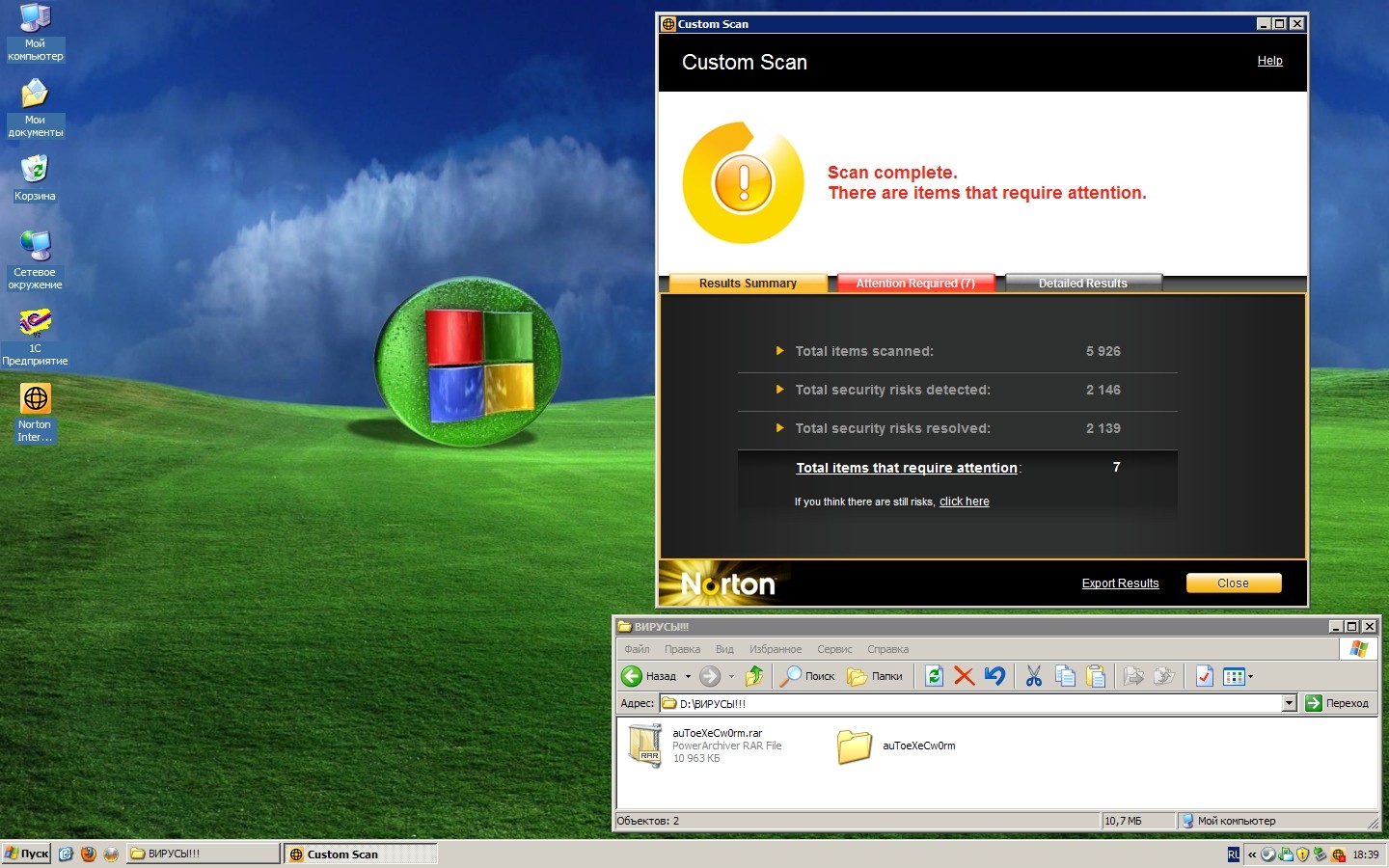Click the Пуск Start button on taskbar
The image size is (1389, 868).
27,854
